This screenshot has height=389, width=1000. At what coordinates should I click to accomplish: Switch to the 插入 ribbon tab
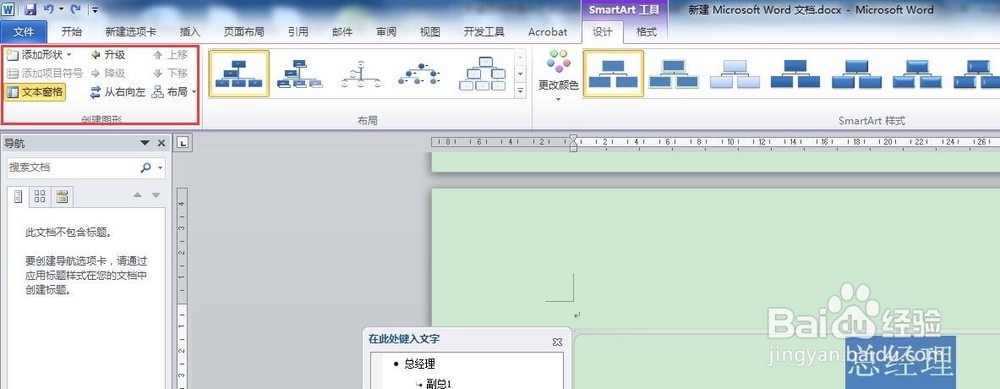pos(190,32)
